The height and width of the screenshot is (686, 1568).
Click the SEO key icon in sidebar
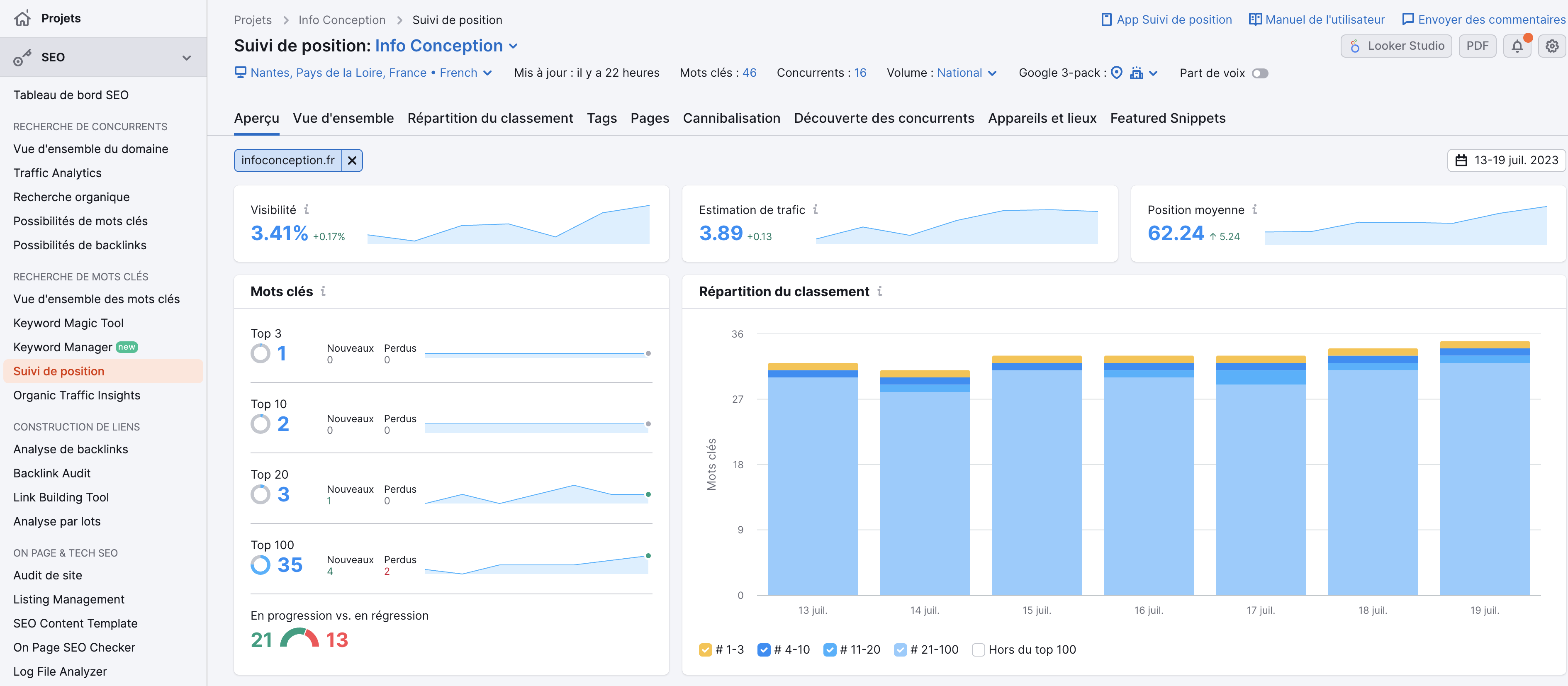[22, 57]
